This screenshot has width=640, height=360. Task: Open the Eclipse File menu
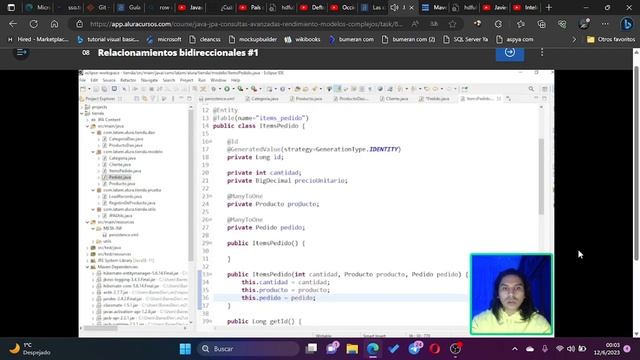click(x=83, y=80)
